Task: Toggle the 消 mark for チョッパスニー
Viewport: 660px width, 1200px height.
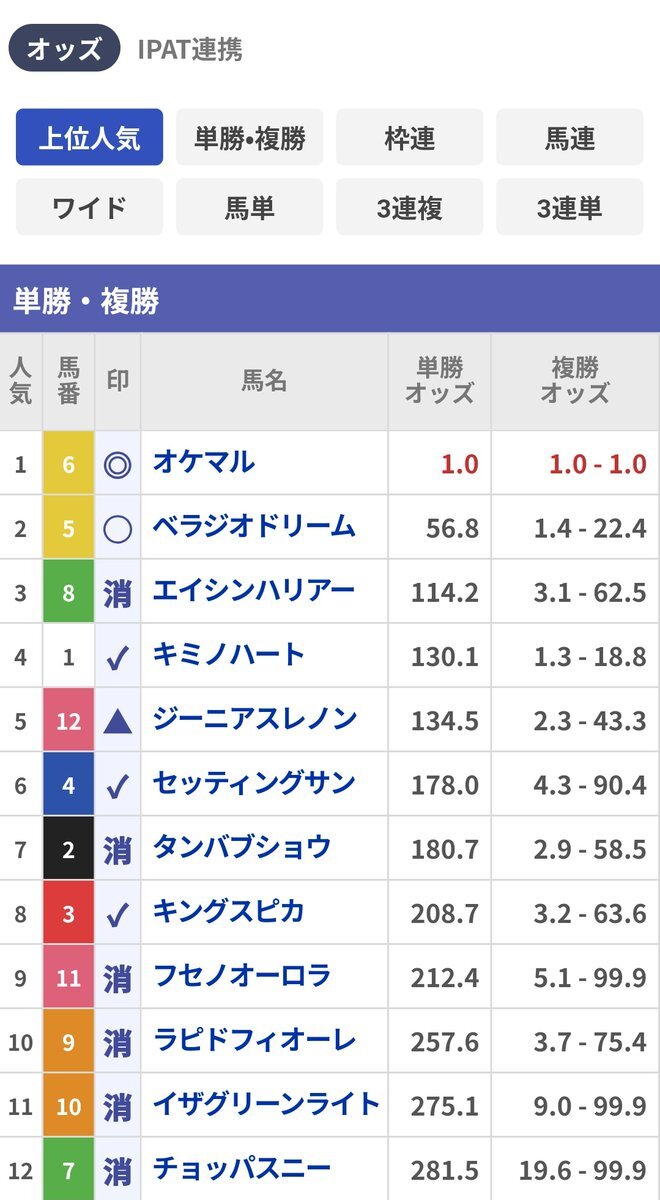Action: click(118, 1168)
